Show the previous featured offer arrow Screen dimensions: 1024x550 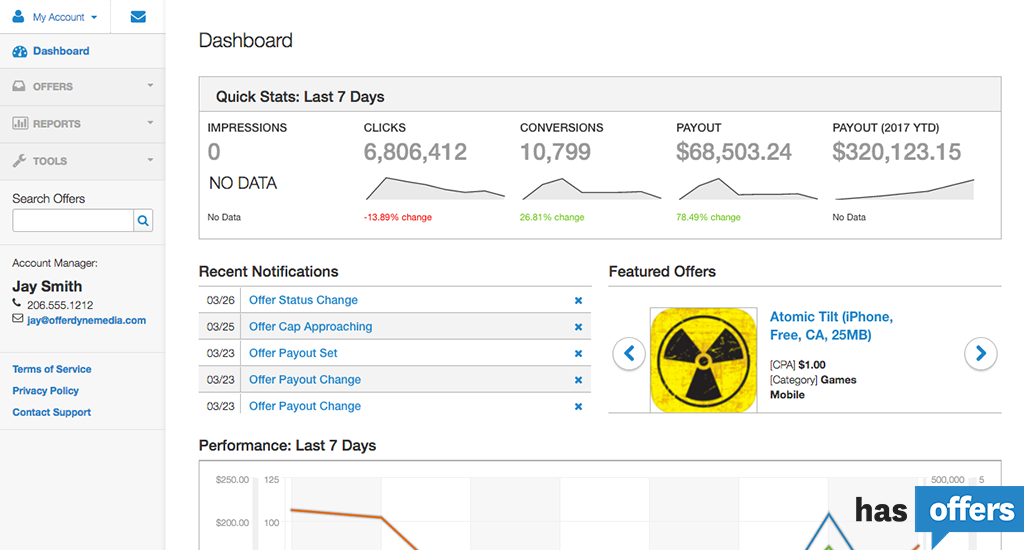(x=629, y=353)
